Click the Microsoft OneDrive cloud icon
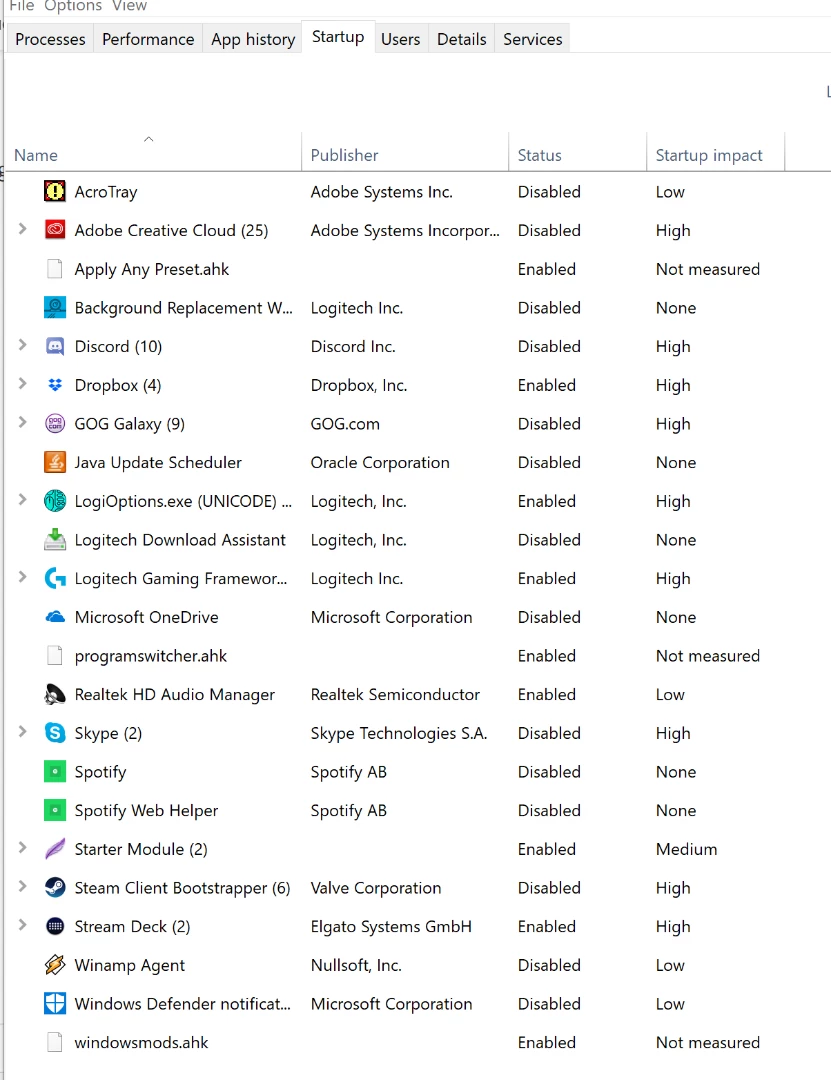This screenshot has height=1080, width=831. coord(55,616)
